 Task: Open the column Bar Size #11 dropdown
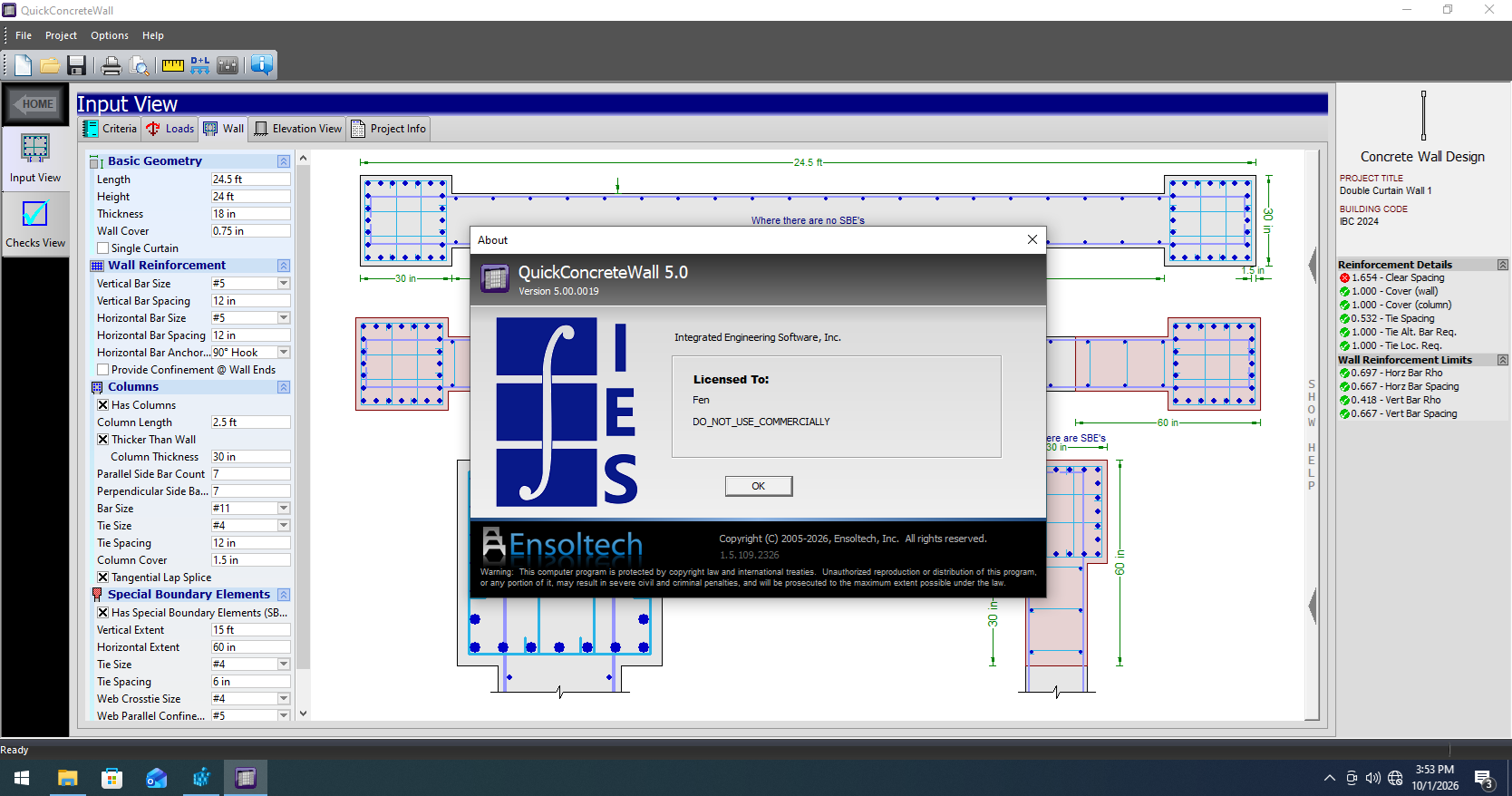(x=284, y=509)
